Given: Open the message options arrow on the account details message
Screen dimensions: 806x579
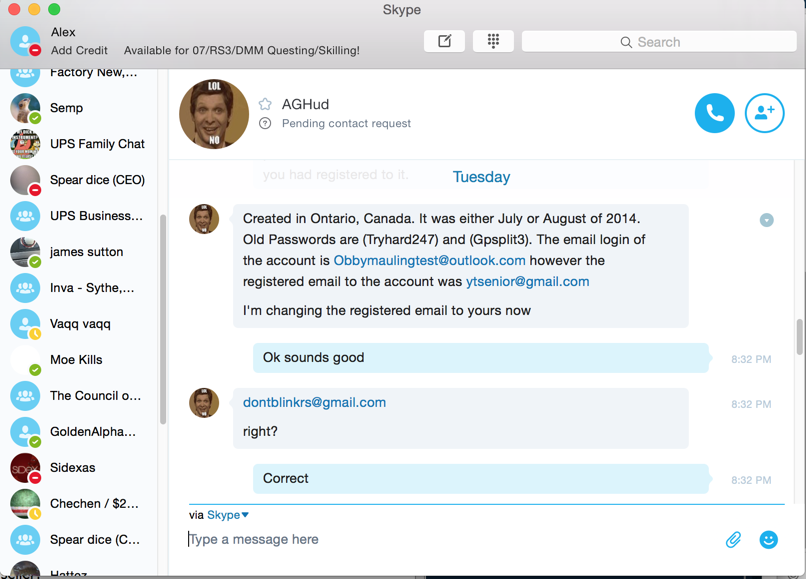Looking at the screenshot, I should (x=766, y=220).
